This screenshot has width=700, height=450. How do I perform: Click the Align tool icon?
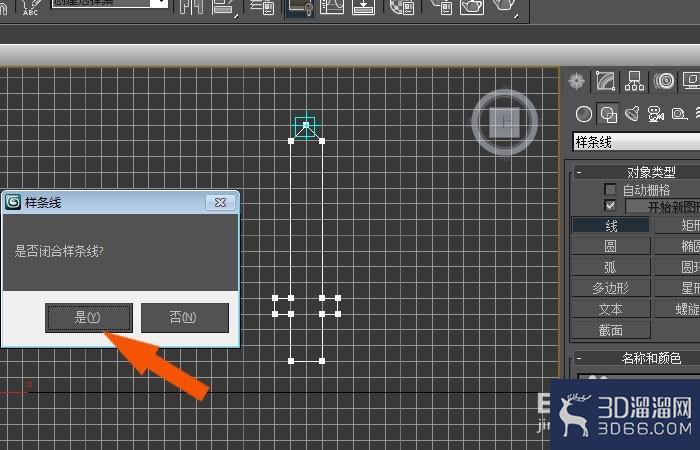pyautogui.click(x=223, y=7)
